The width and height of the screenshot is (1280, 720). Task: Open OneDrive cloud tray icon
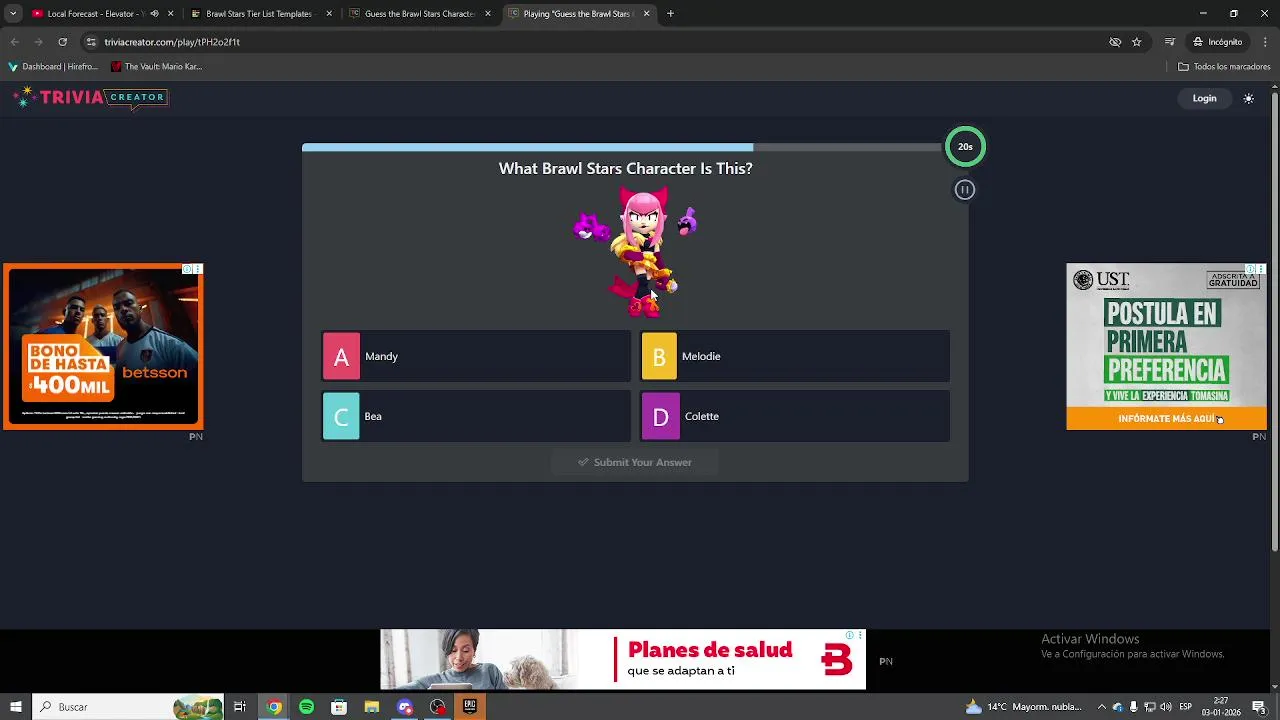point(1117,707)
